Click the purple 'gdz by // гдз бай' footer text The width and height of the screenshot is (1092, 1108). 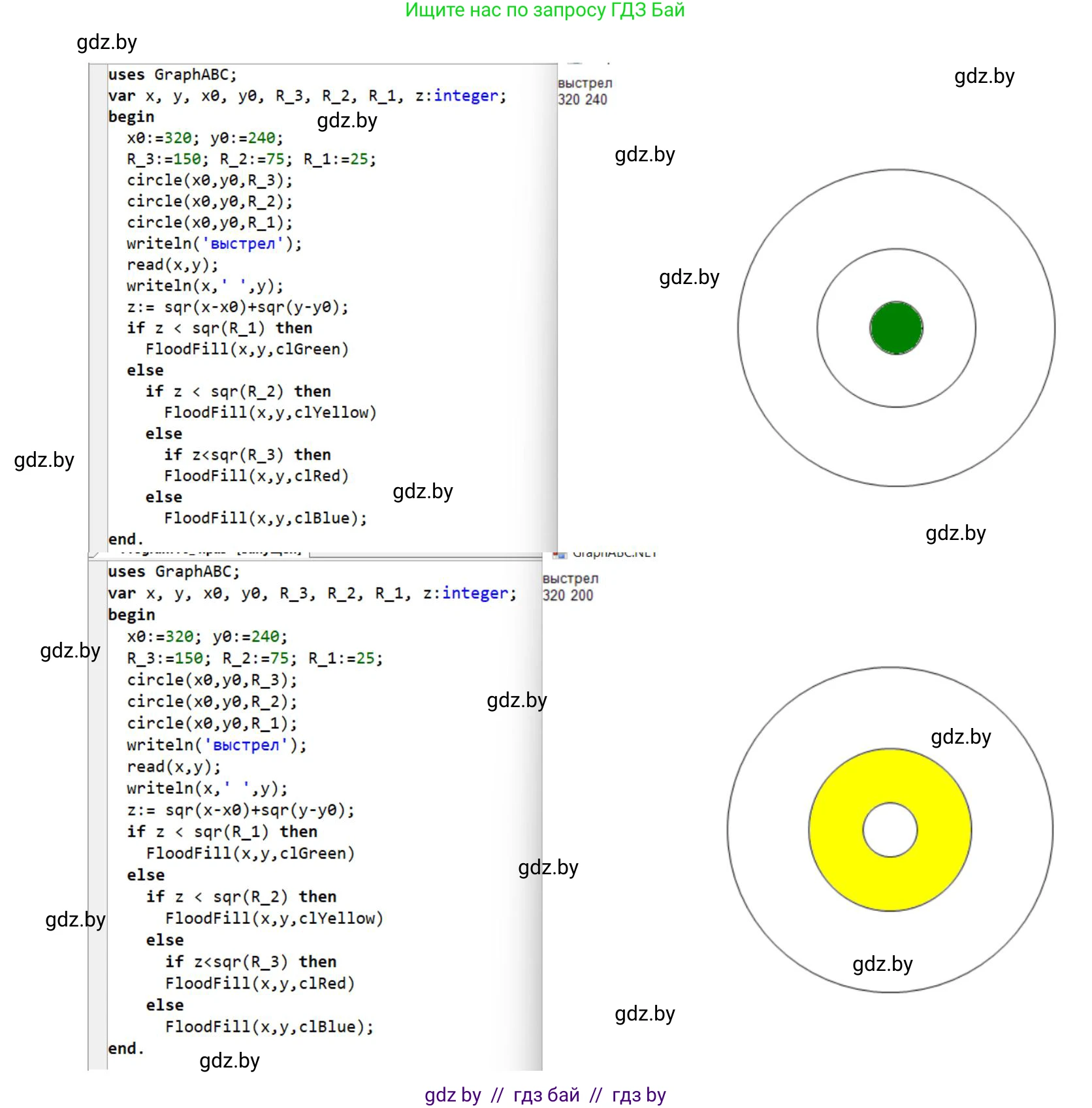pos(545,1094)
